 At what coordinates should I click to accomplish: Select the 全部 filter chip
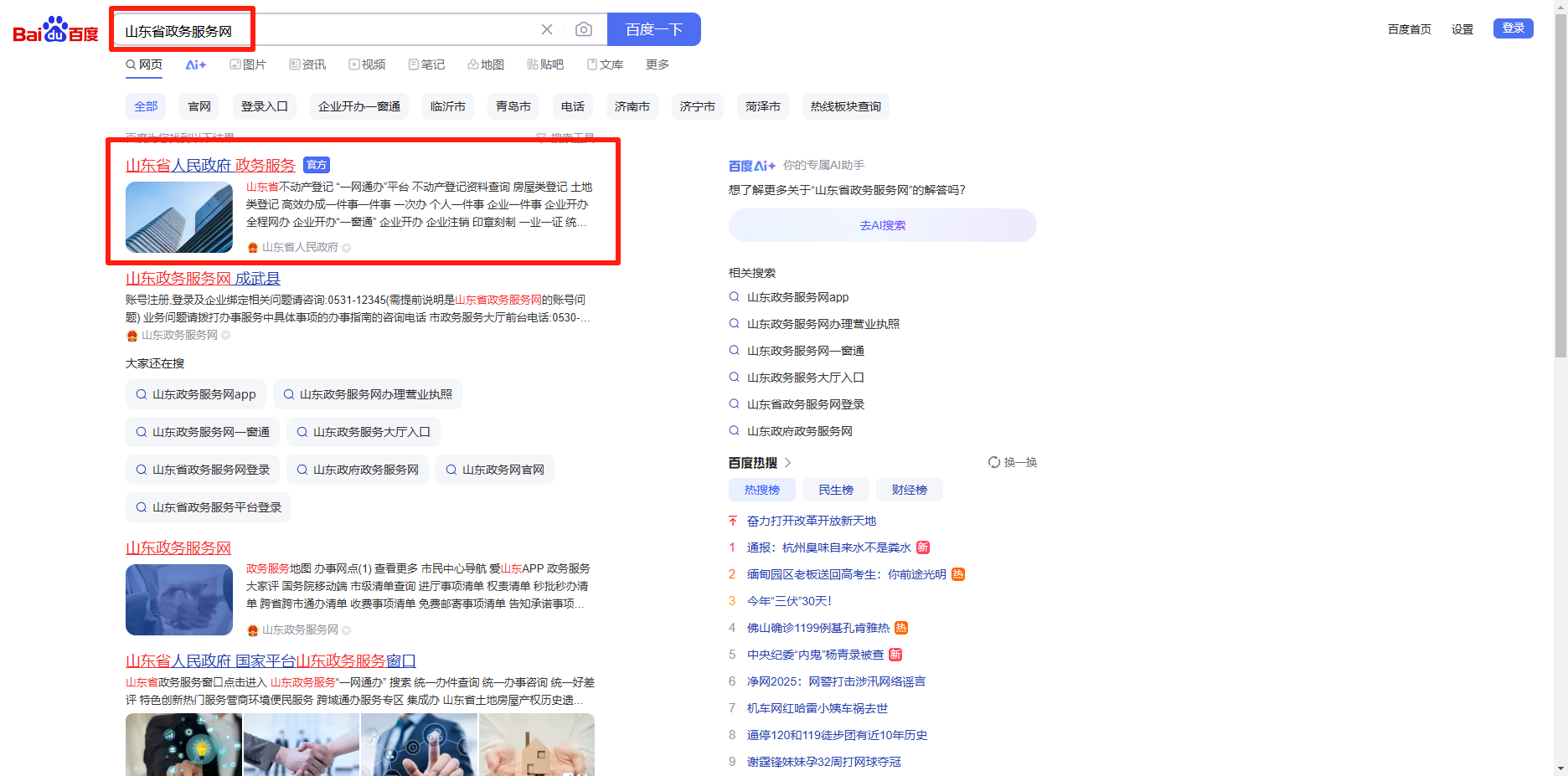pos(146,106)
